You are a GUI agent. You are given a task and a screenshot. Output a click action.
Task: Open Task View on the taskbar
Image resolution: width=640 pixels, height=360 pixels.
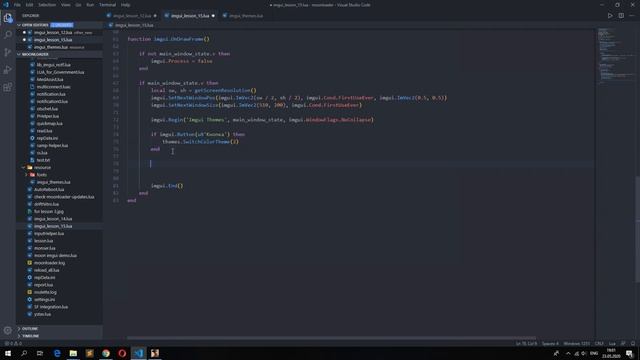click(40, 353)
